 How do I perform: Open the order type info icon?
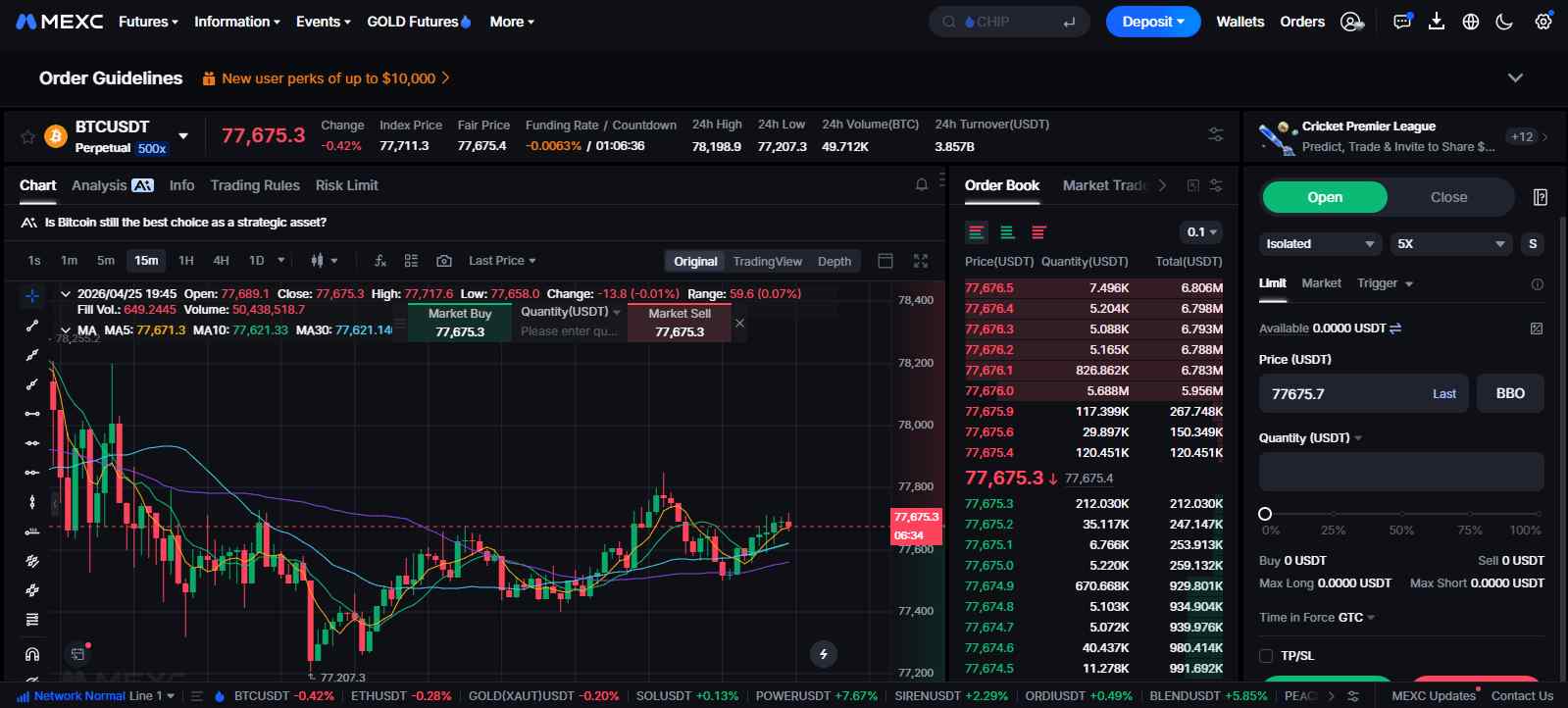tap(1538, 284)
